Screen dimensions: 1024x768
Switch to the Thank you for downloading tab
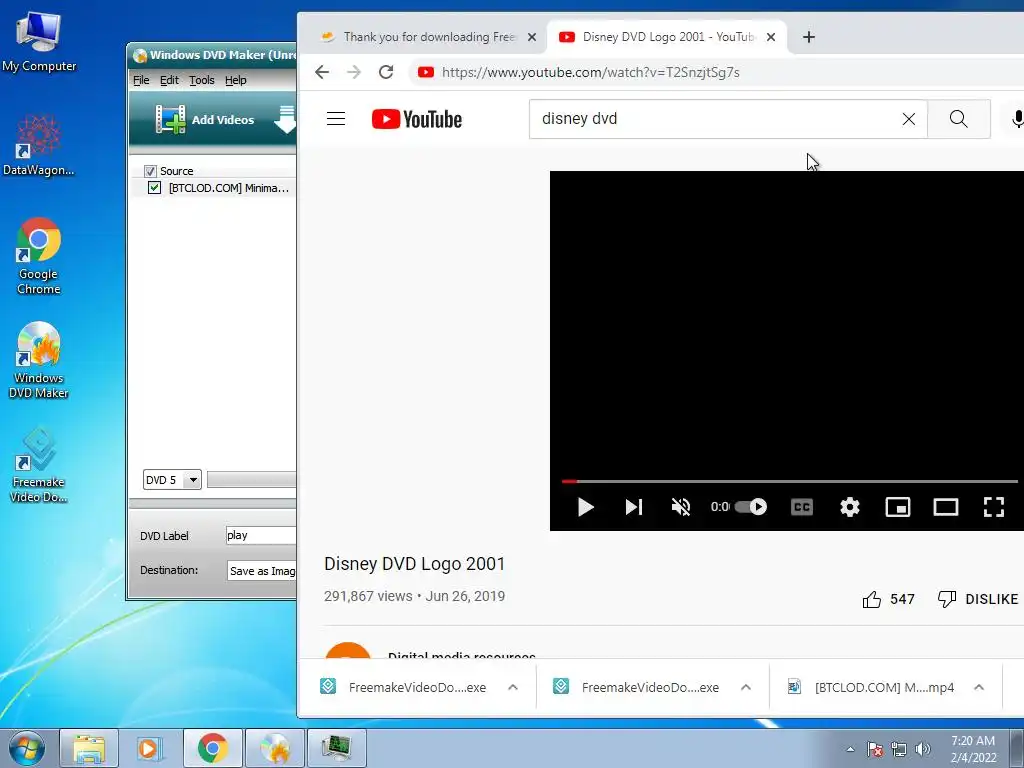[x=428, y=37]
